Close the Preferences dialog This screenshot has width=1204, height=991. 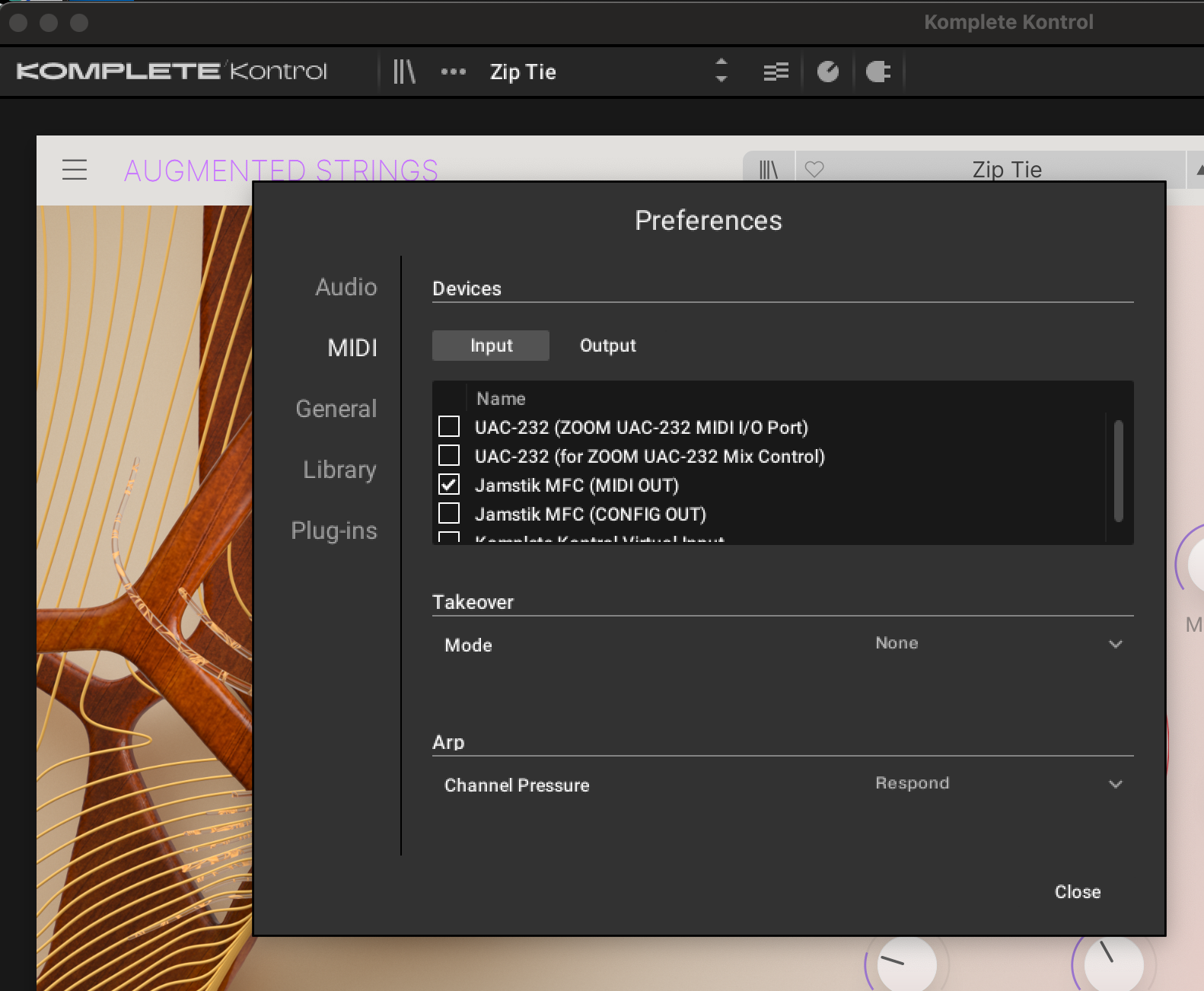(1078, 892)
